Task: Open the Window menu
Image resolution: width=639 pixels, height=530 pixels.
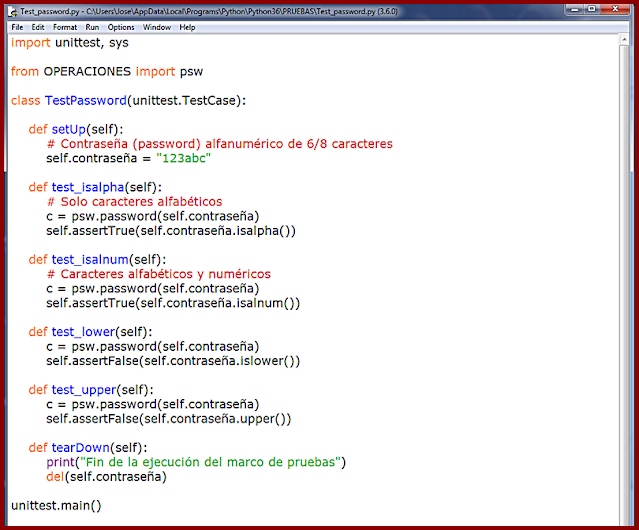Action: [x=156, y=27]
